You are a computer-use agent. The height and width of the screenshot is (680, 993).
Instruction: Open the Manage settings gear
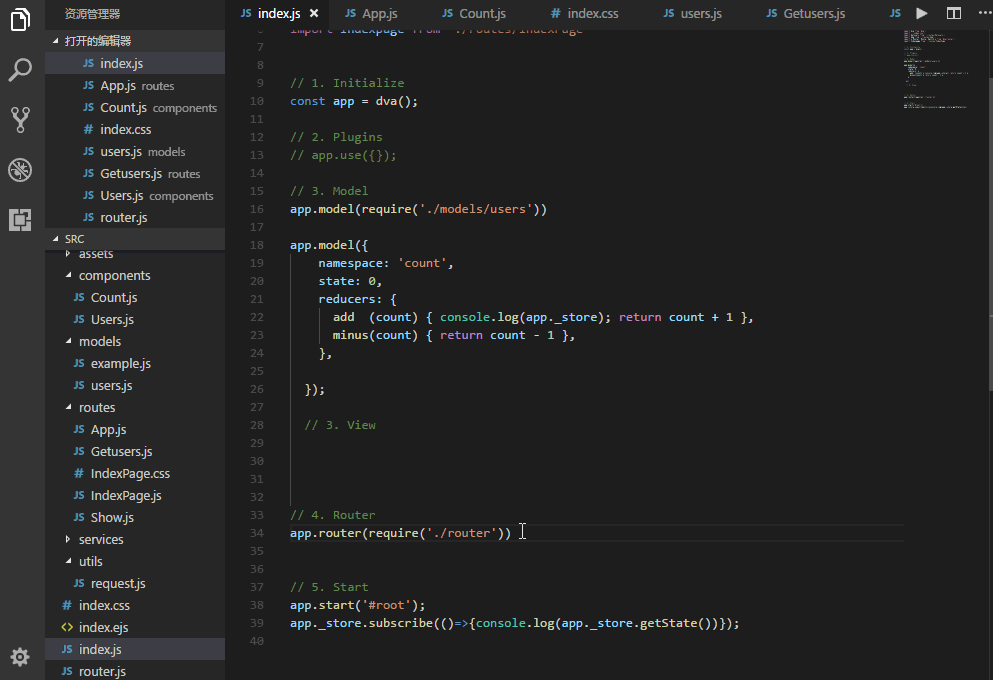(20, 657)
